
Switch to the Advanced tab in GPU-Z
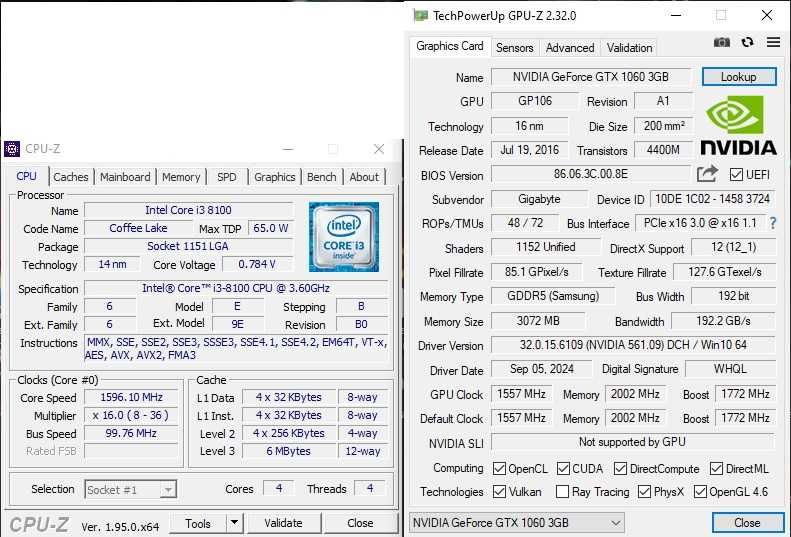pyautogui.click(x=570, y=48)
